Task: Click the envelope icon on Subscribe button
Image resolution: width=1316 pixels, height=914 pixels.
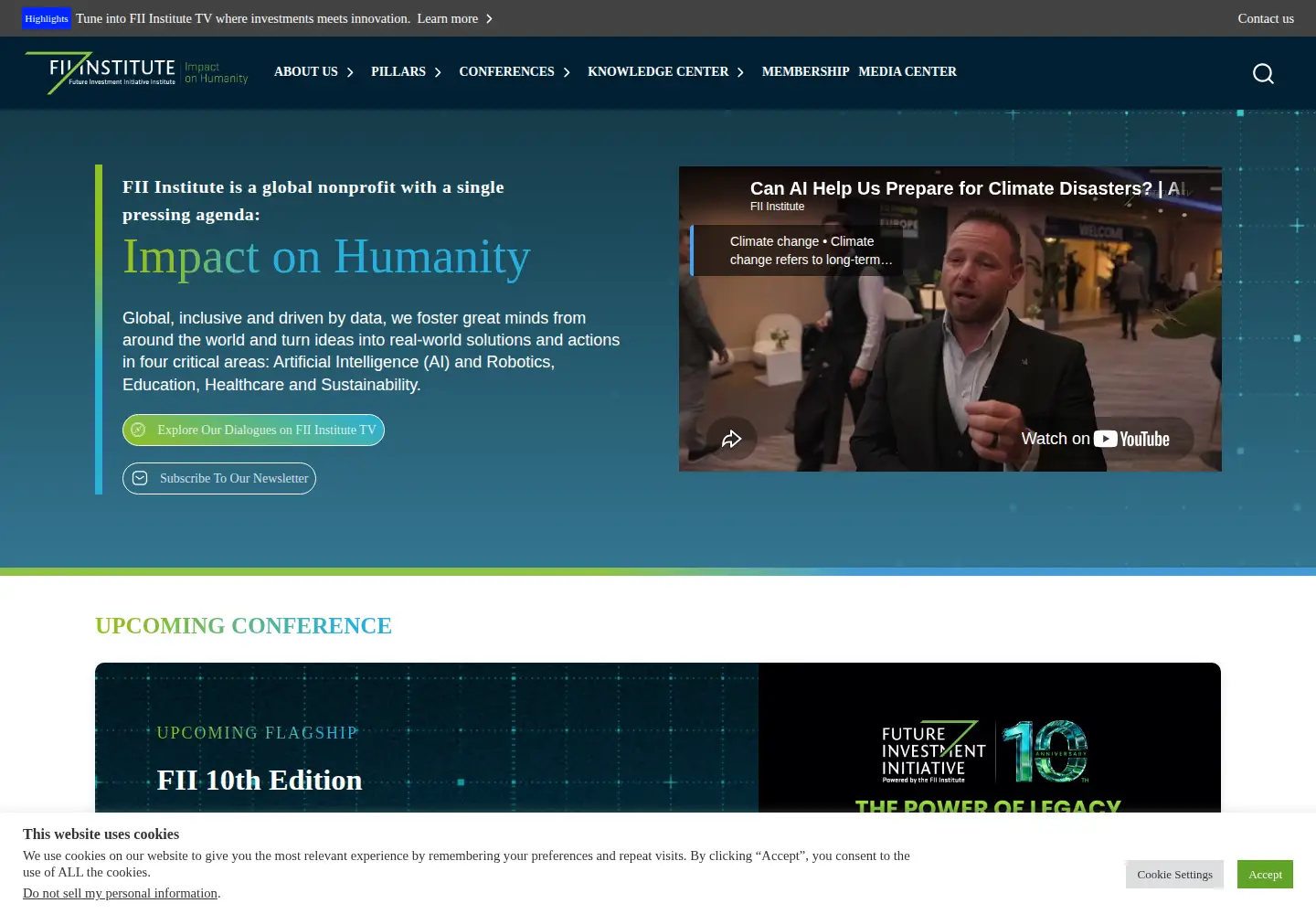Action: (x=140, y=478)
